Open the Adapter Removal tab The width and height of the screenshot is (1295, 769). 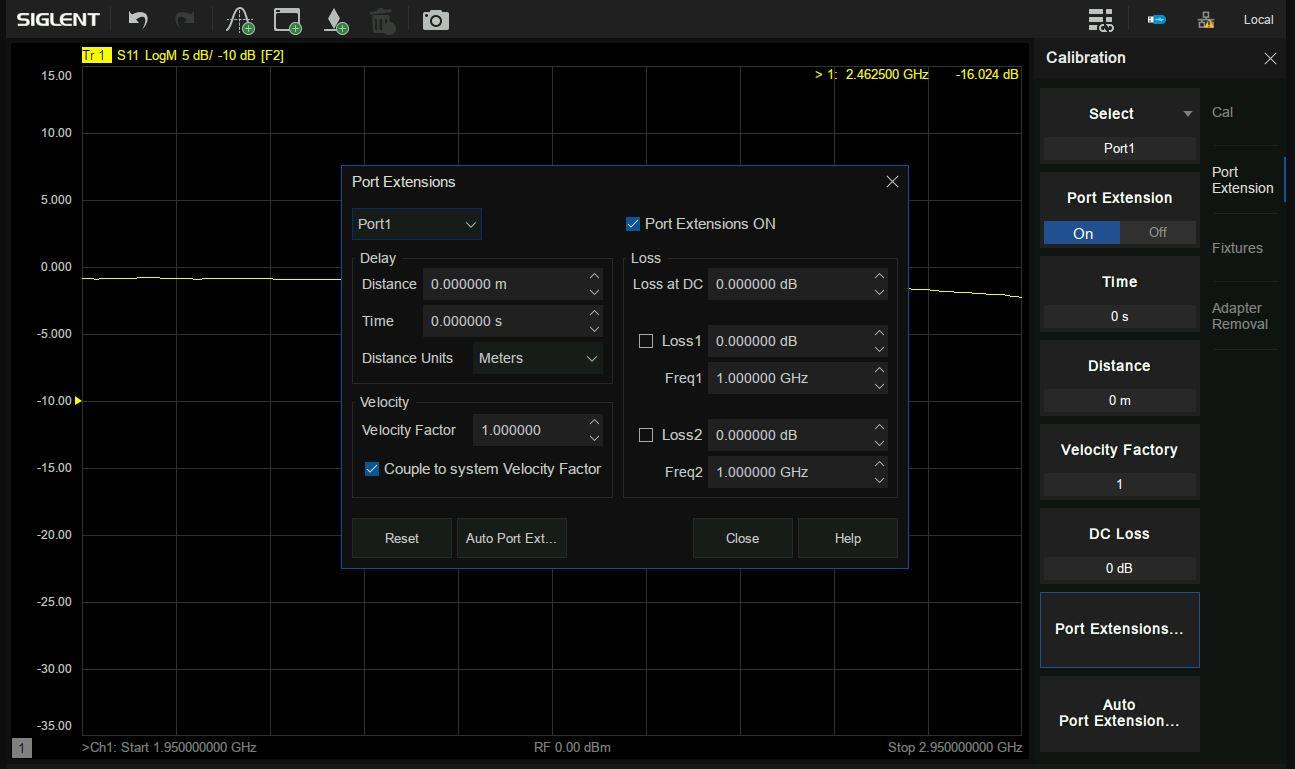click(1240, 316)
